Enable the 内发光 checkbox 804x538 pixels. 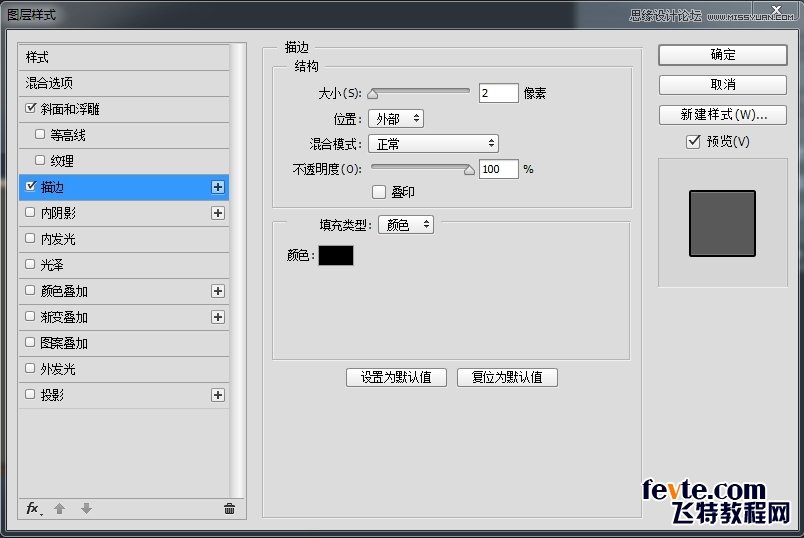tap(30, 238)
